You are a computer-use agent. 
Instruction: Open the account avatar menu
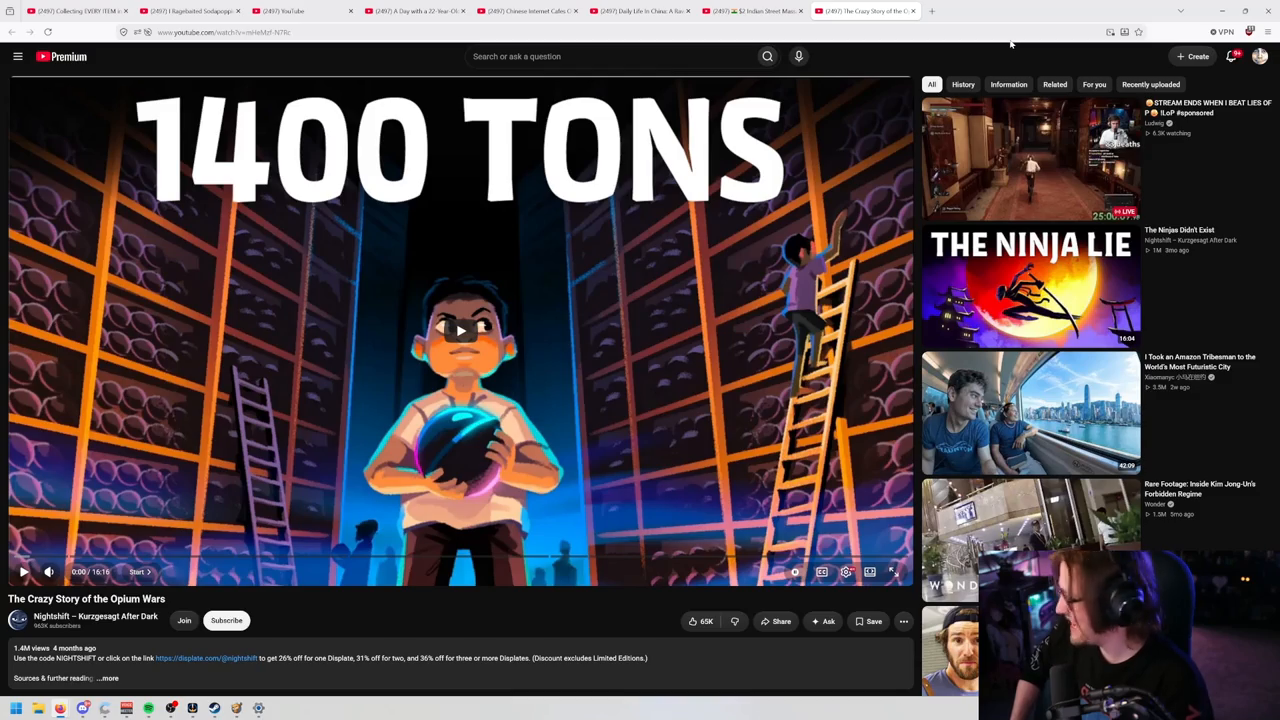[x=1259, y=56]
